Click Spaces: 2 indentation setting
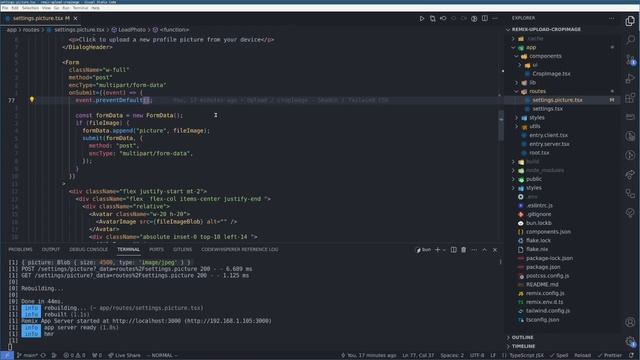Viewport: 640px width, 360px height. click(452, 356)
